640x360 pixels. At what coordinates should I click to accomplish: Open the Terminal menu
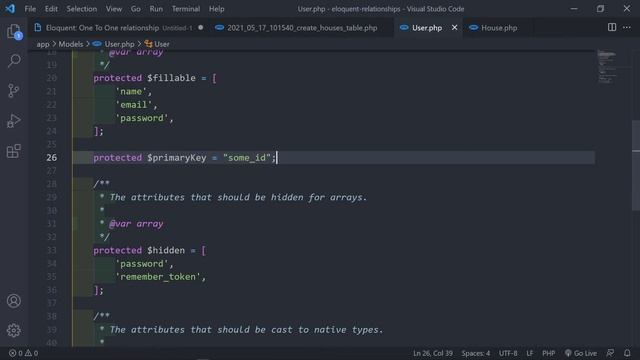coord(186,9)
